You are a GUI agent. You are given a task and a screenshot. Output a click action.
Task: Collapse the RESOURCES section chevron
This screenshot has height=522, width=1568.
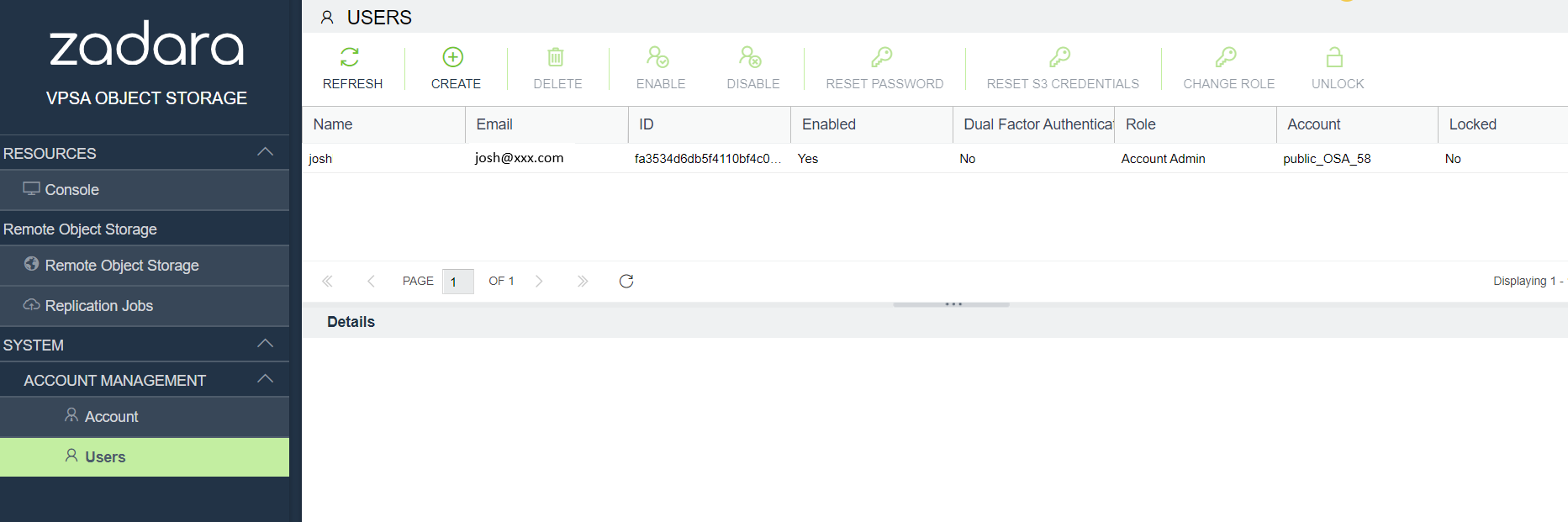pyautogui.click(x=266, y=152)
